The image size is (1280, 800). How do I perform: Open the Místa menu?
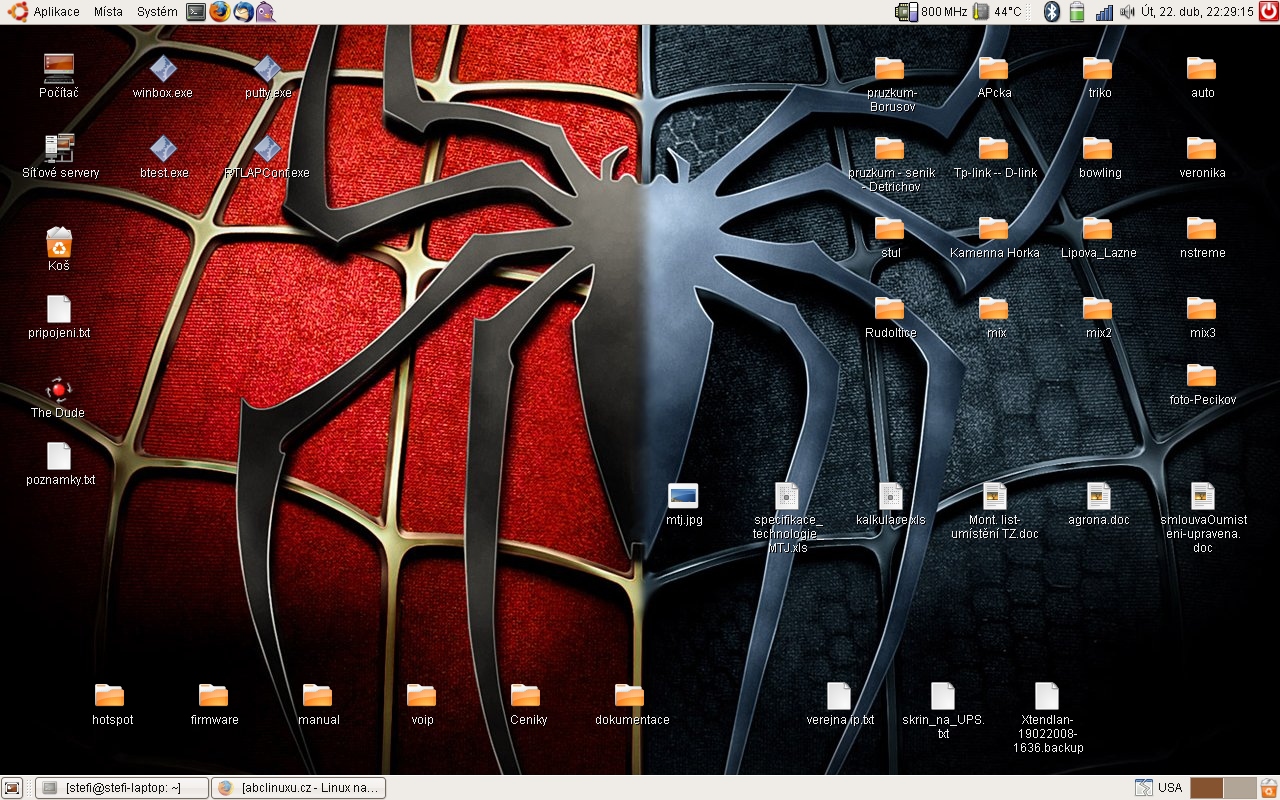point(108,12)
